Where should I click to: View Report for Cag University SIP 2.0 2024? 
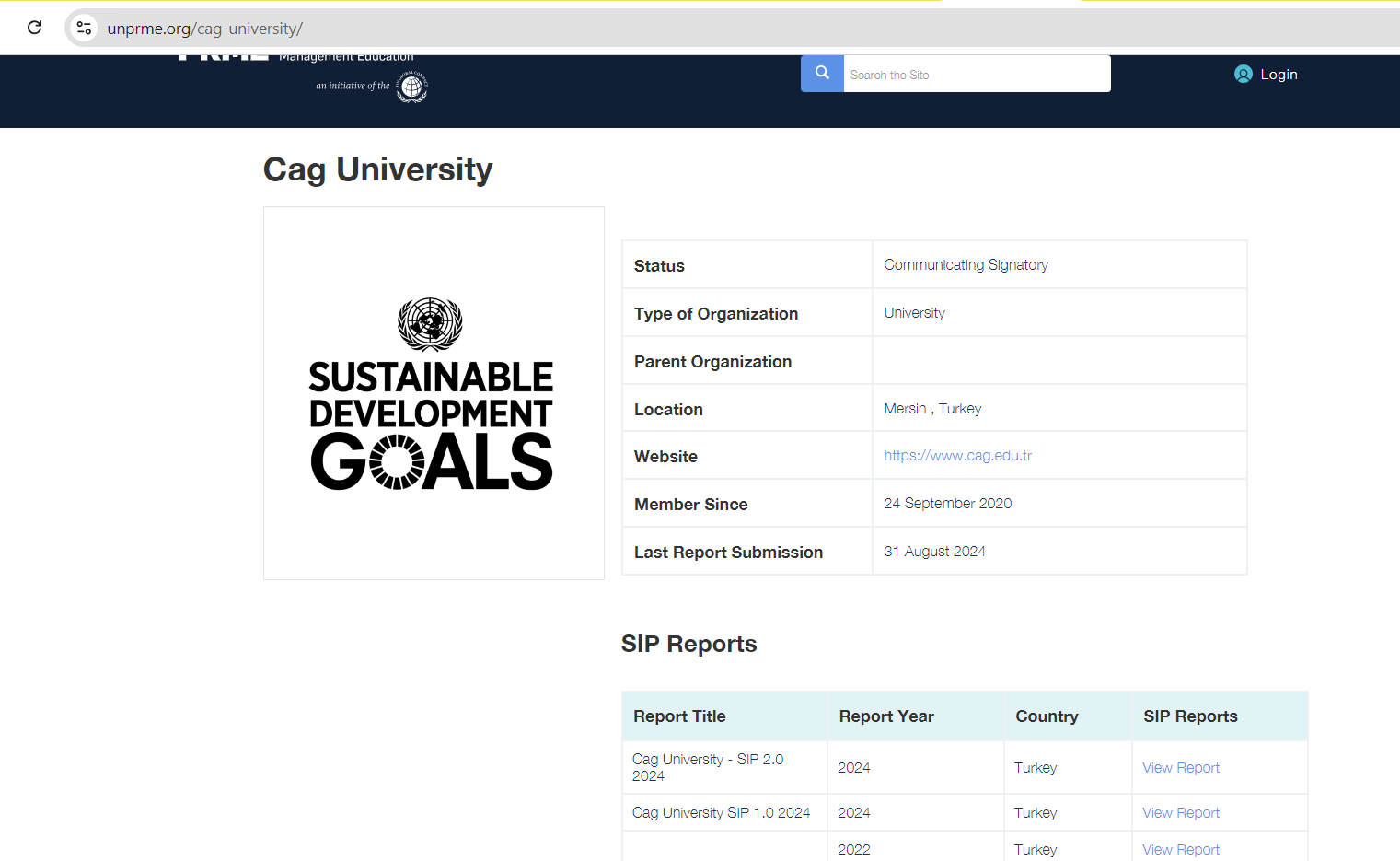pos(1181,768)
